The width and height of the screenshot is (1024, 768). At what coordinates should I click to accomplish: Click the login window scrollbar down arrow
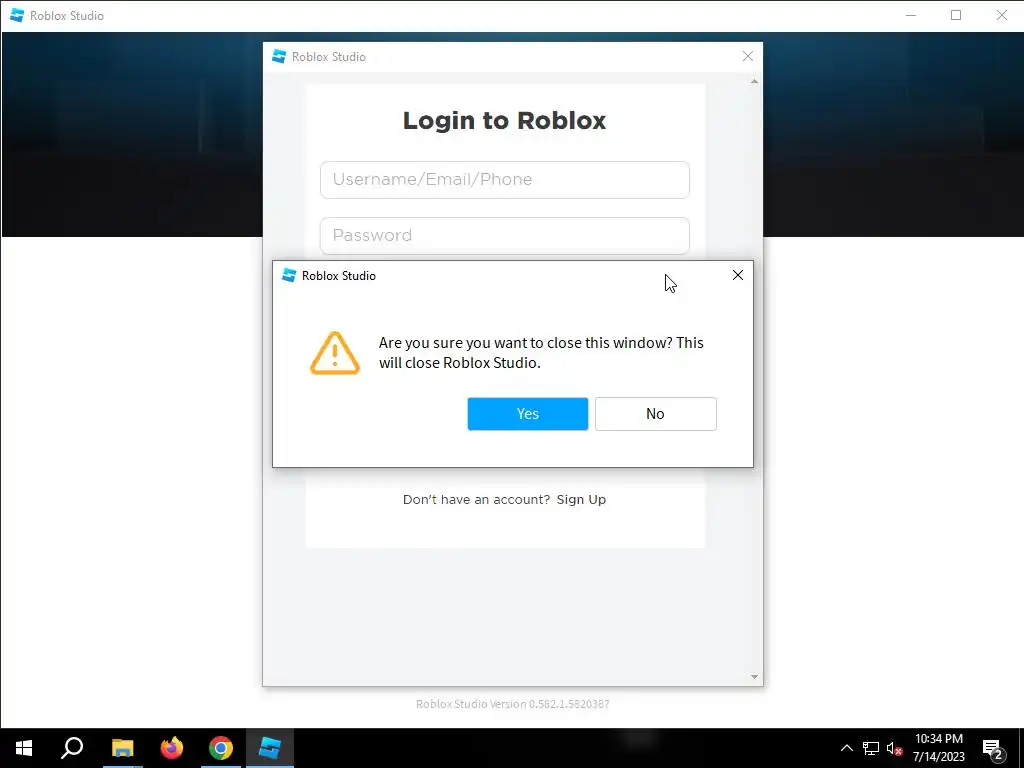click(x=754, y=677)
